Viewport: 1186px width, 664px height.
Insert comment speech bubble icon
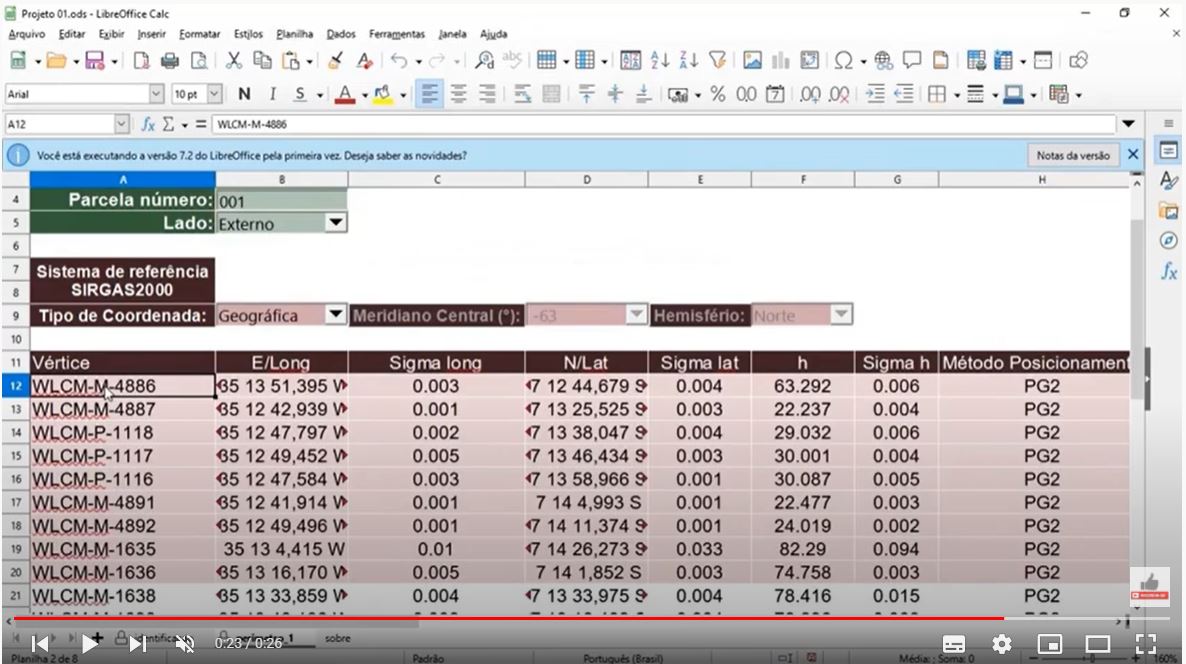click(x=911, y=61)
